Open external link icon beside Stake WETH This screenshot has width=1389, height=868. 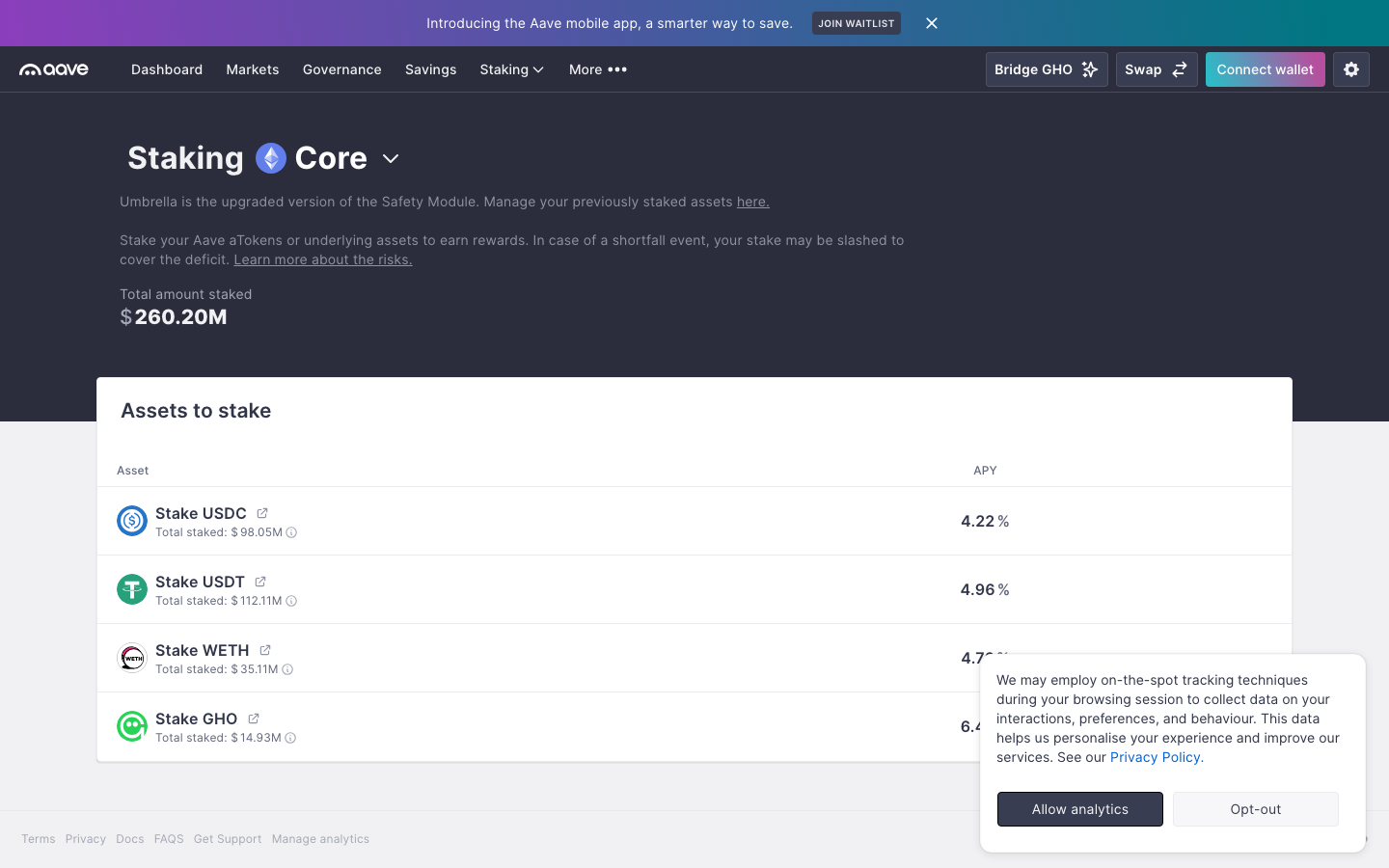click(x=265, y=650)
